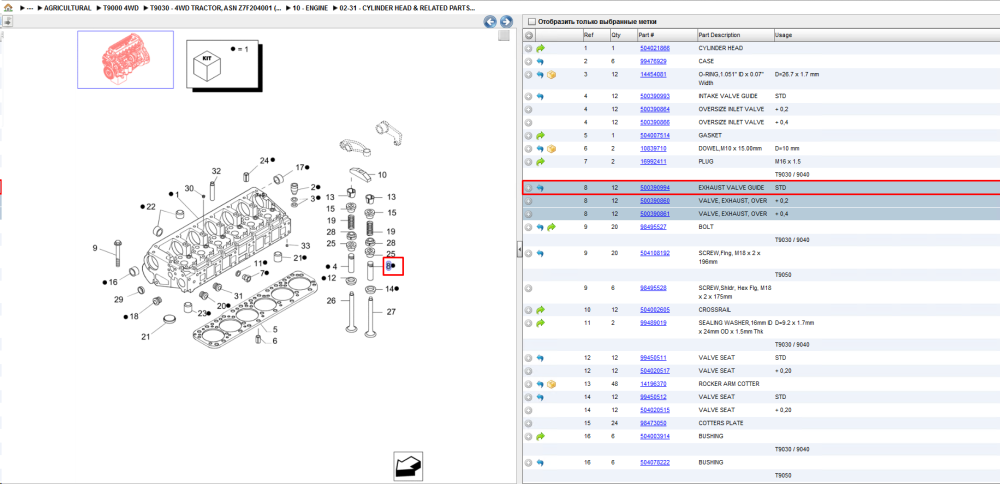Click the green arrow icon in BOLT row
The image size is (1000, 484).
tap(552, 227)
